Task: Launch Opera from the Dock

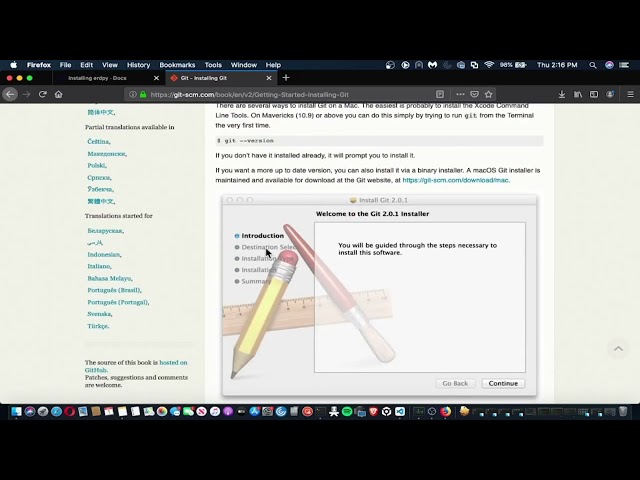Action: [69, 411]
